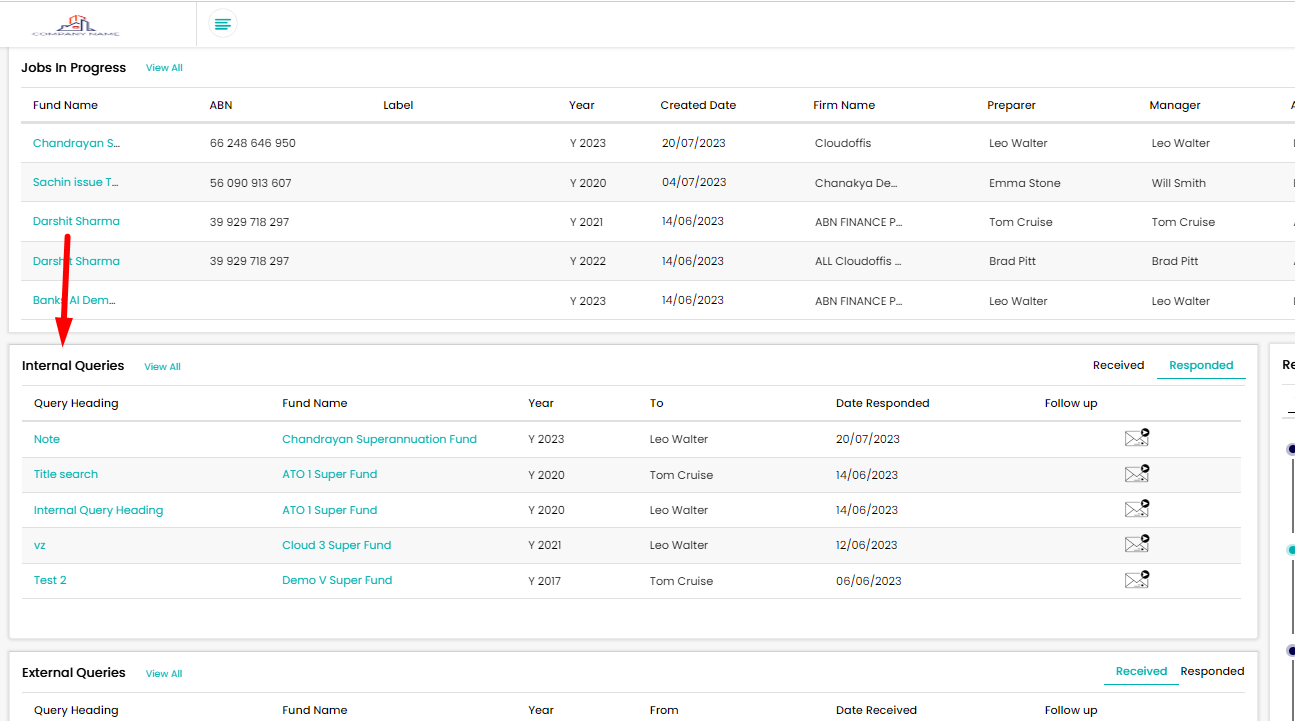The image size is (1295, 721).
Task: Click follow-up envelope icon in vz row
Action: [1137, 544]
